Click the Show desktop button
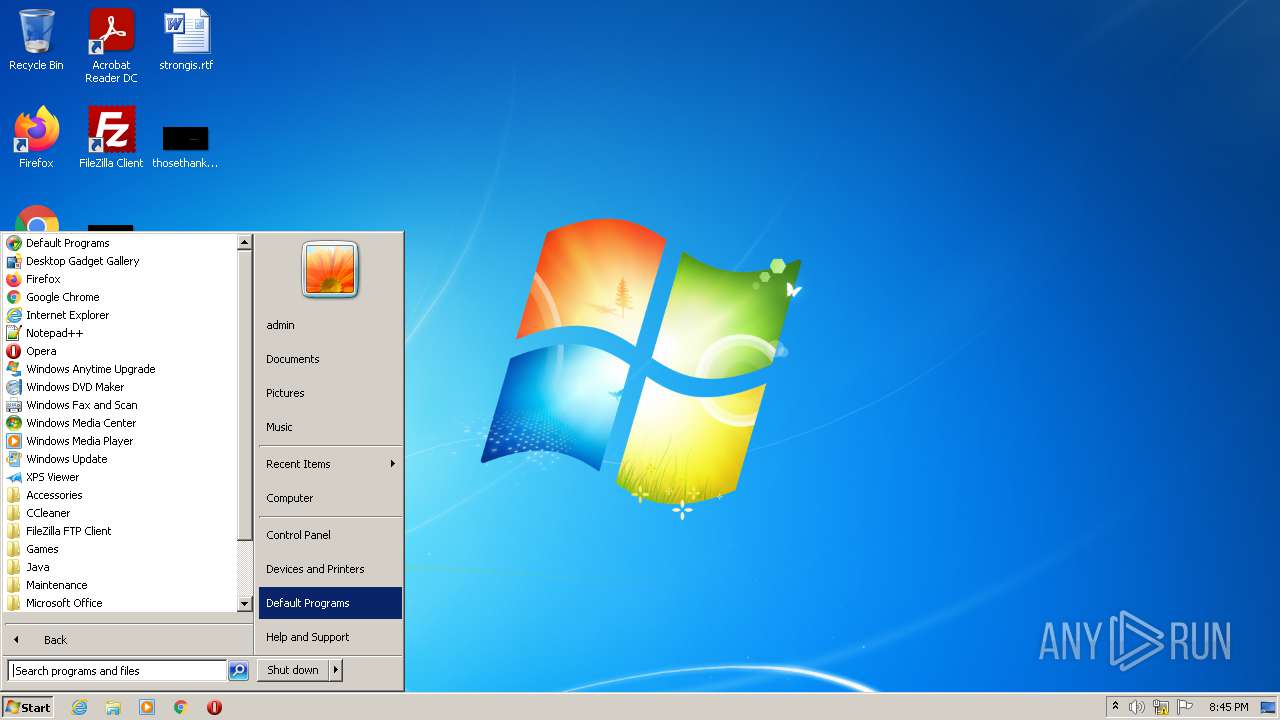This screenshot has width=1280, height=720. pyautogui.click(x=1268, y=707)
